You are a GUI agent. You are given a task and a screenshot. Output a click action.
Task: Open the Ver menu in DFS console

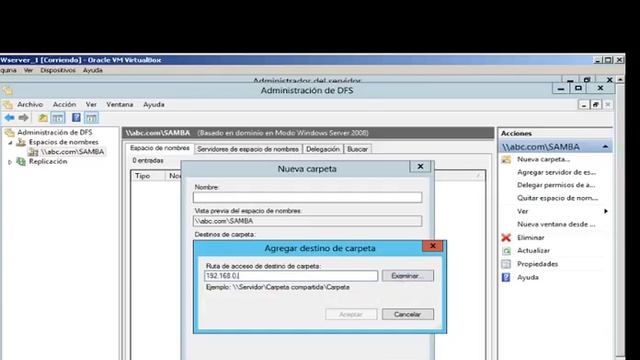[x=91, y=104]
